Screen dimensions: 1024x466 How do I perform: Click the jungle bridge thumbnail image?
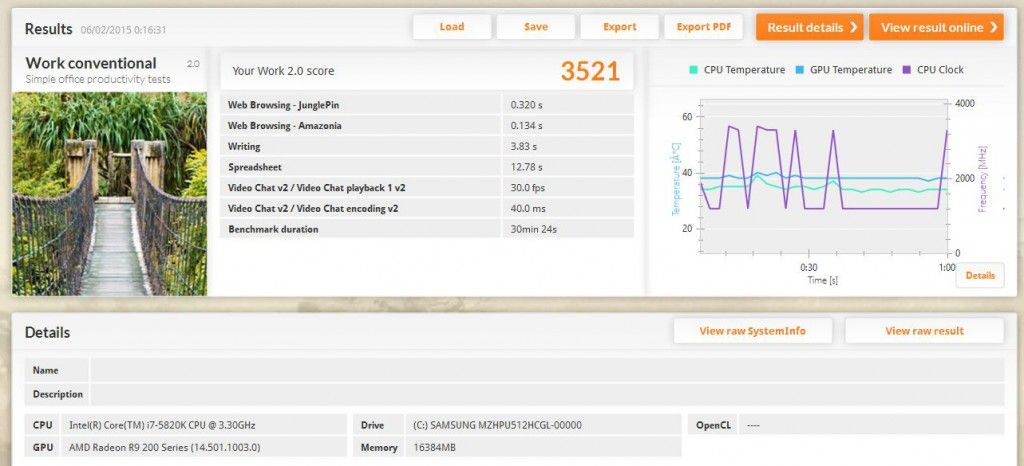(109, 194)
